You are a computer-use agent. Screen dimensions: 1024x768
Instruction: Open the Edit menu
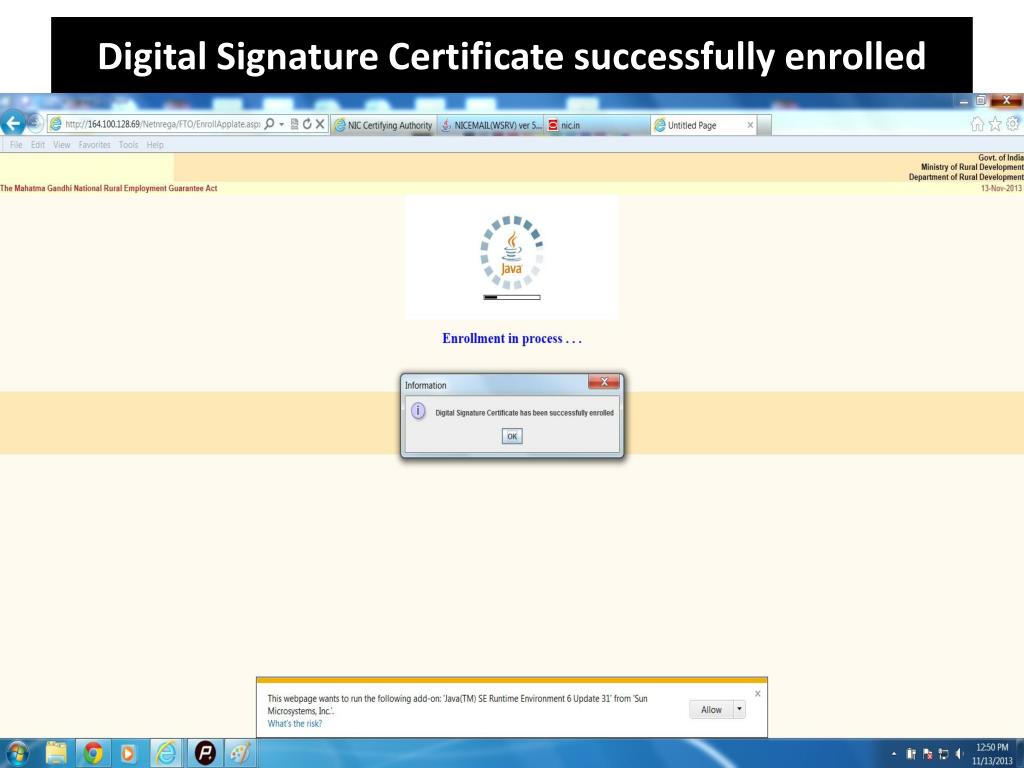tap(38, 145)
